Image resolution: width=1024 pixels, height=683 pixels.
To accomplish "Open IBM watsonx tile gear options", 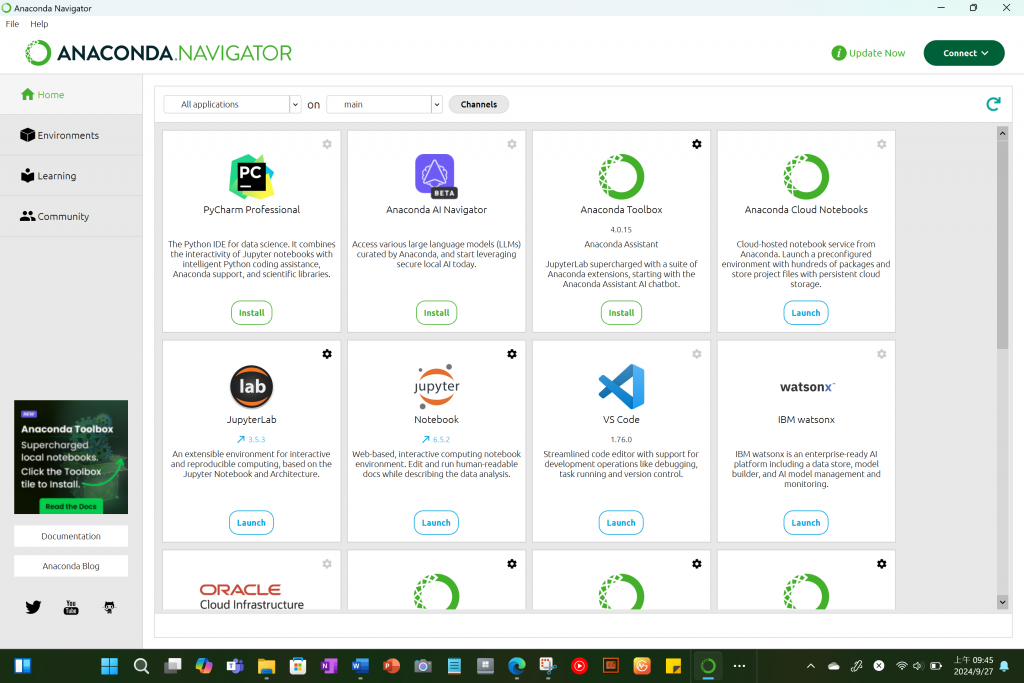I will coord(882,354).
